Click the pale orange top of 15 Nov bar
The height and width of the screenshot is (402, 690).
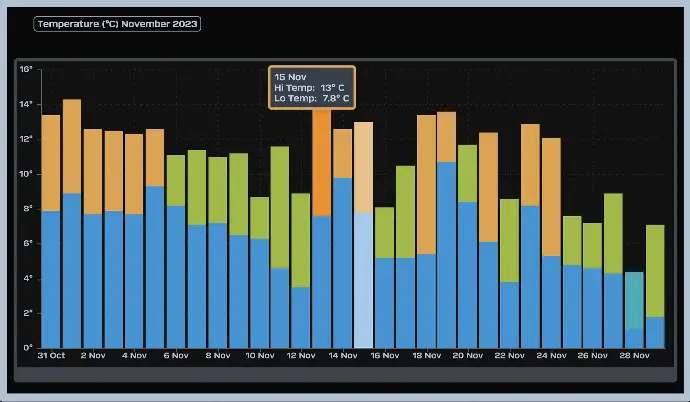(x=363, y=167)
